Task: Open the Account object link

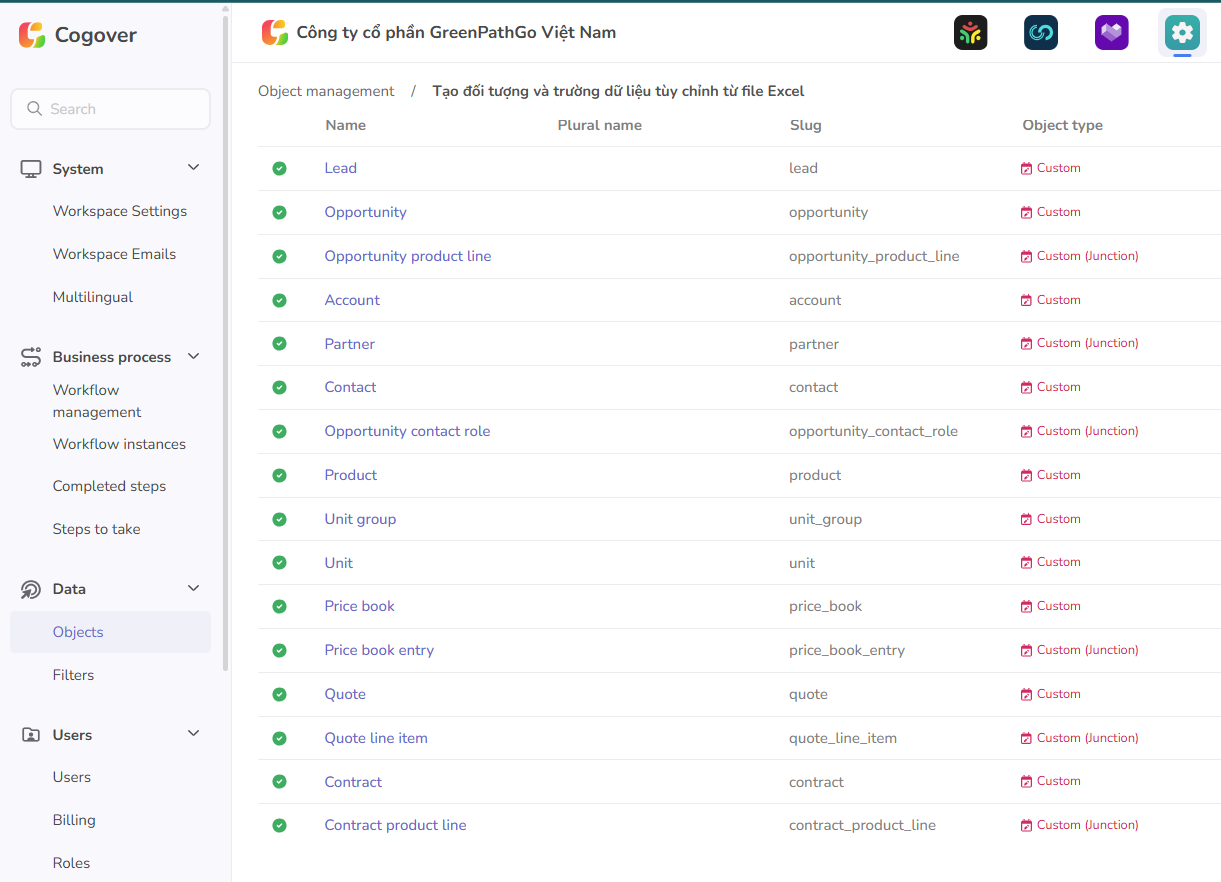Action: click(x=352, y=300)
